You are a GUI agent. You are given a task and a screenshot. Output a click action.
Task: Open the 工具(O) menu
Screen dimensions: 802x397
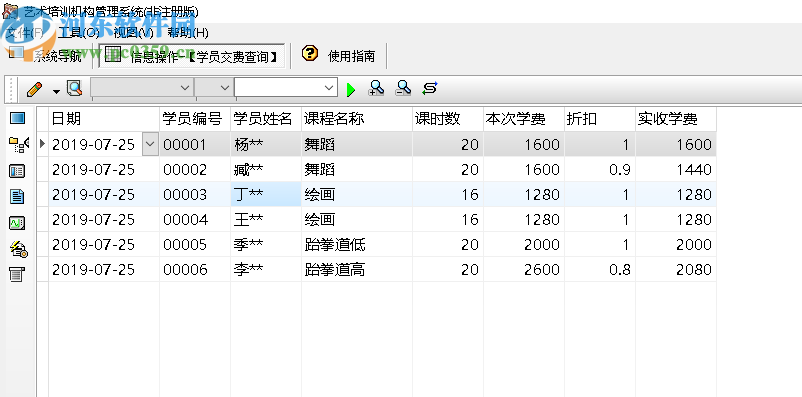pyautogui.click(x=78, y=33)
